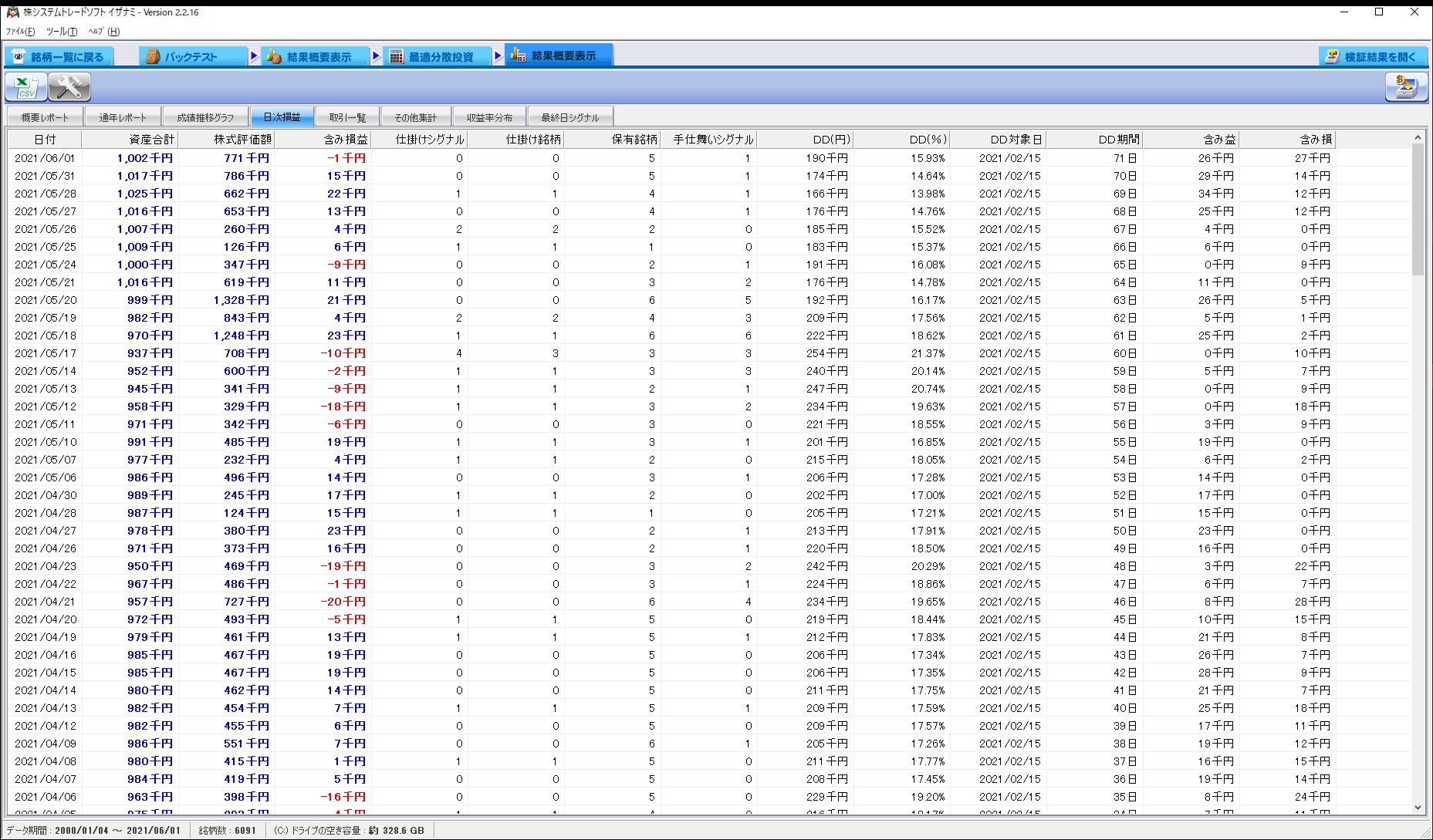Viewport: 1433px width, 840px height.
Task: Click the scrollbar down arrow in table
Action: coord(1418,808)
